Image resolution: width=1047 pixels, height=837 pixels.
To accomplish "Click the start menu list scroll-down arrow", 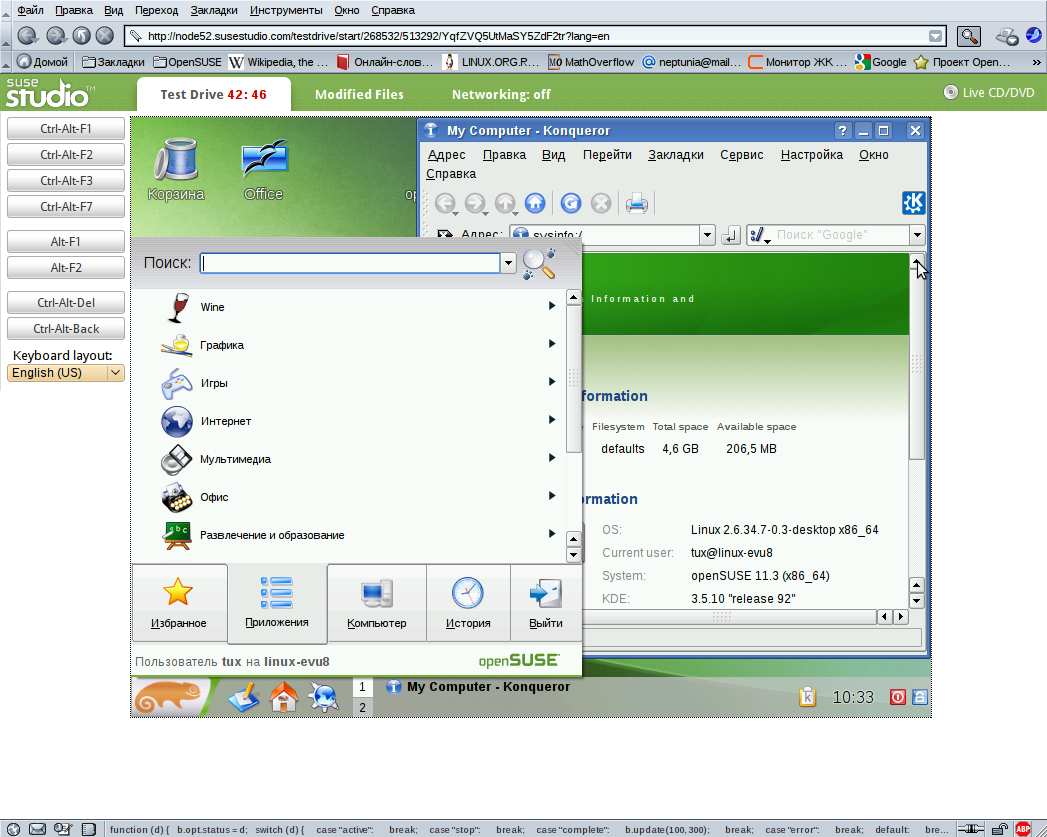I will (573, 555).
